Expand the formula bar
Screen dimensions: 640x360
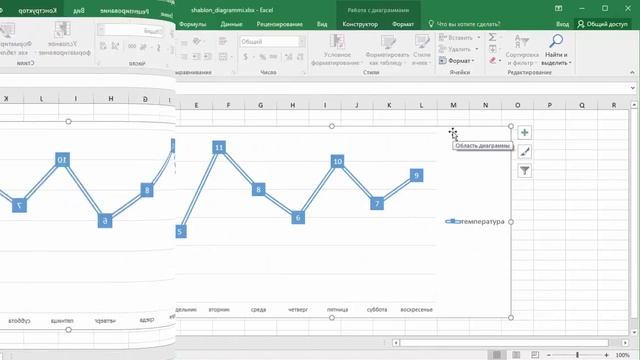[633, 88]
